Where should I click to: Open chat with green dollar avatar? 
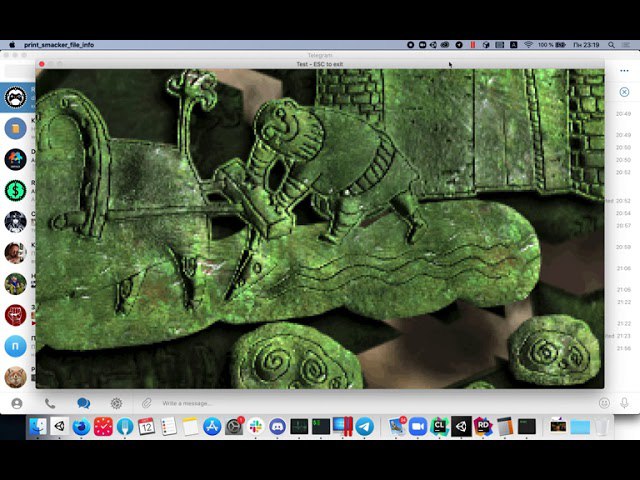pos(16,191)
